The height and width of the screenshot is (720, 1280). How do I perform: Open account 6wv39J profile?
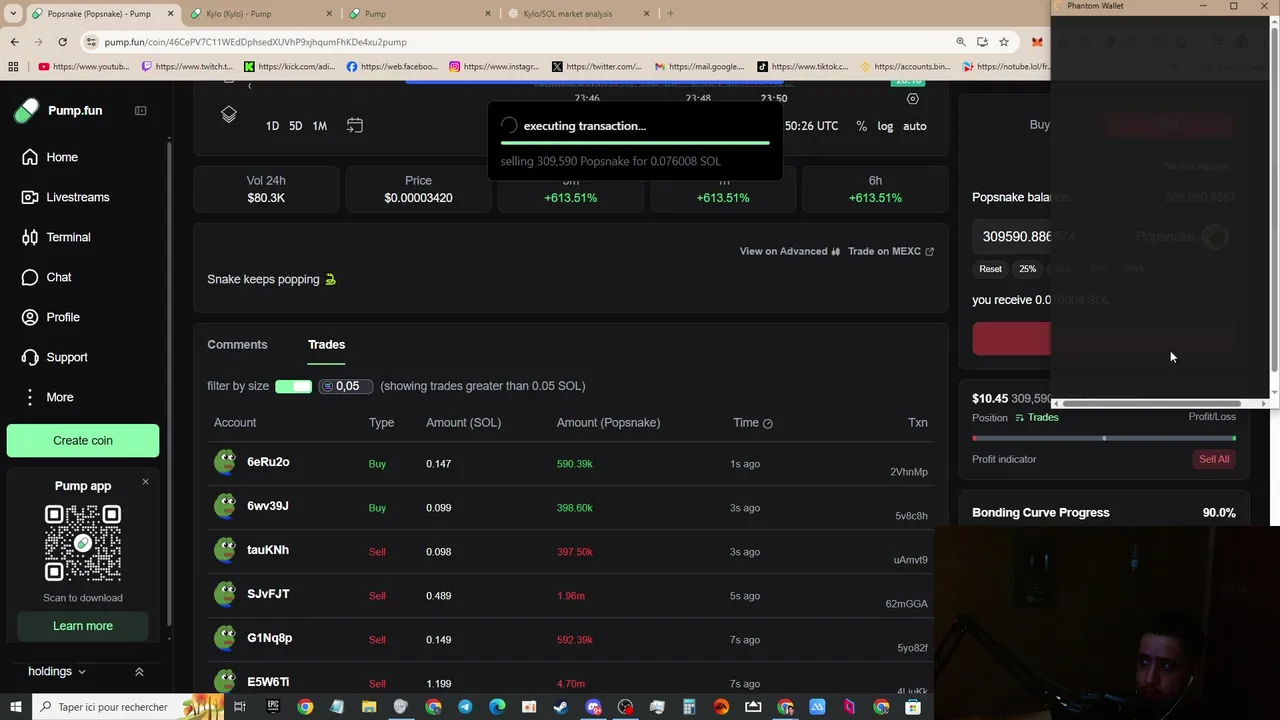coord(268,506)
